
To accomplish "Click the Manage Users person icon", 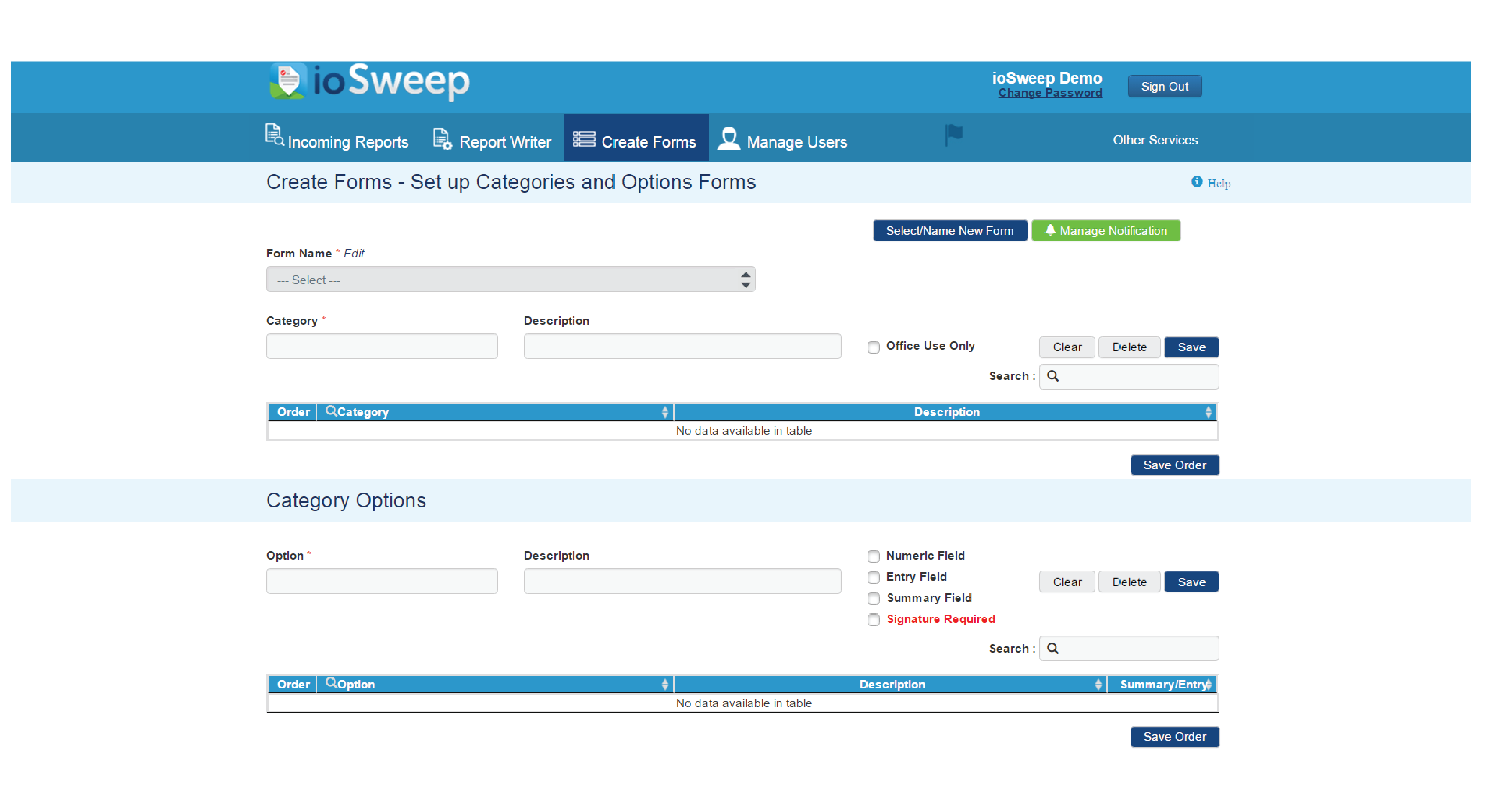I will tap(729, 139).
